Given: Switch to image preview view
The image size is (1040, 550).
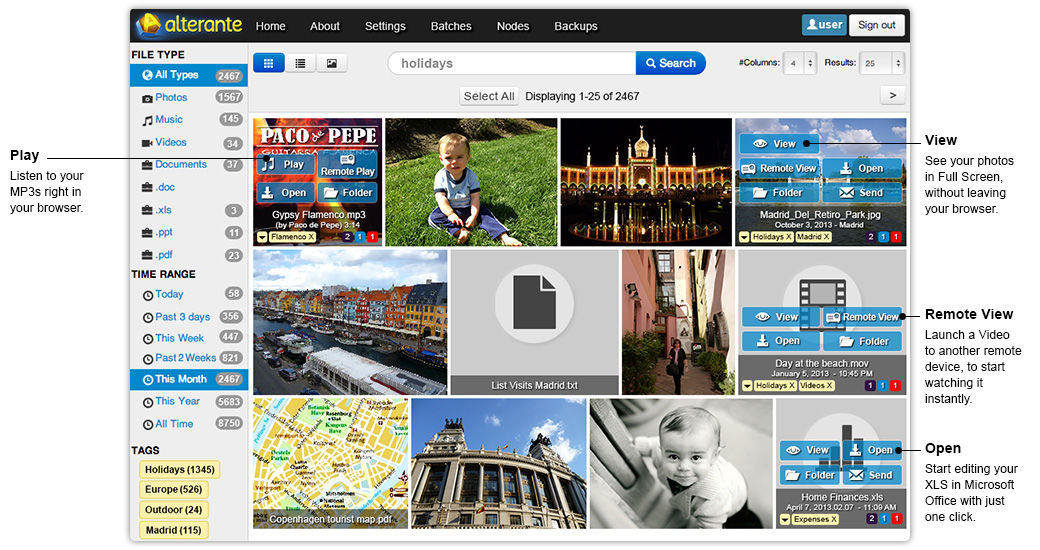Looking at the screenshot, I should tap(332, 63).
